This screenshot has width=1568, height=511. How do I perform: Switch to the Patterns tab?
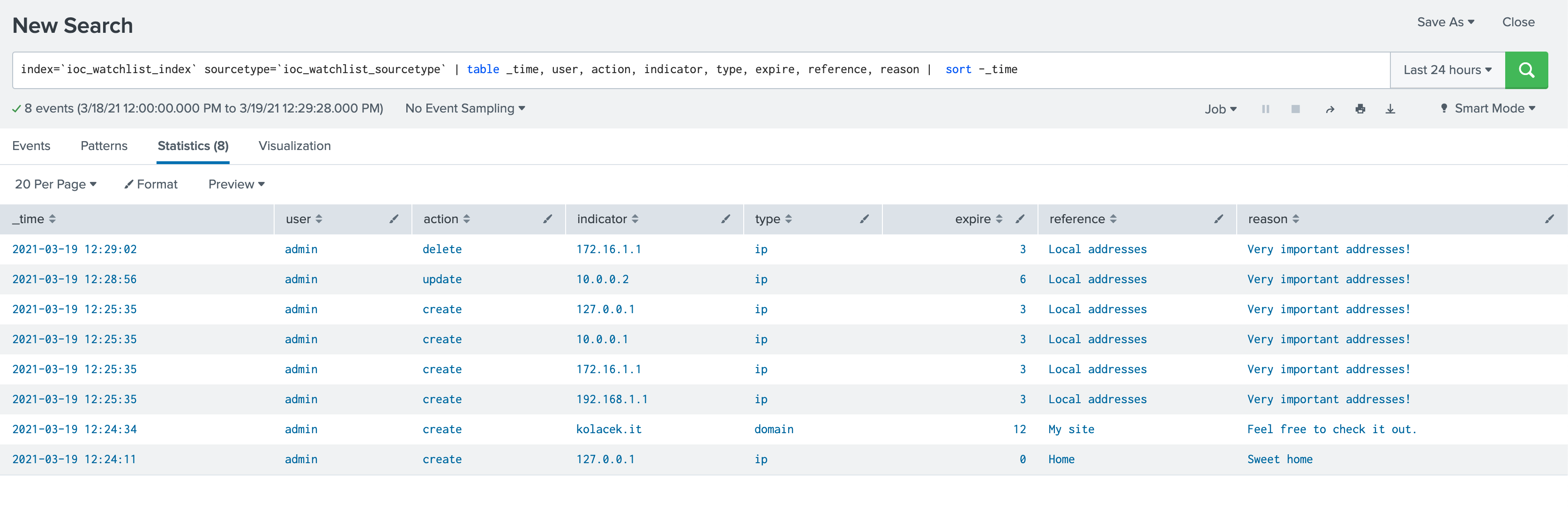104,146
